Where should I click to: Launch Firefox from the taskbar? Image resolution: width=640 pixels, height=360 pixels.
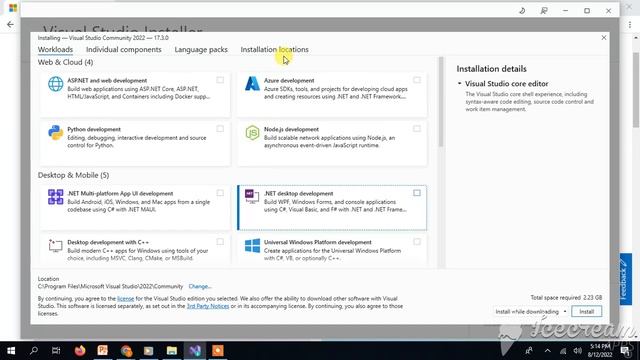click(x=80, y=351)
